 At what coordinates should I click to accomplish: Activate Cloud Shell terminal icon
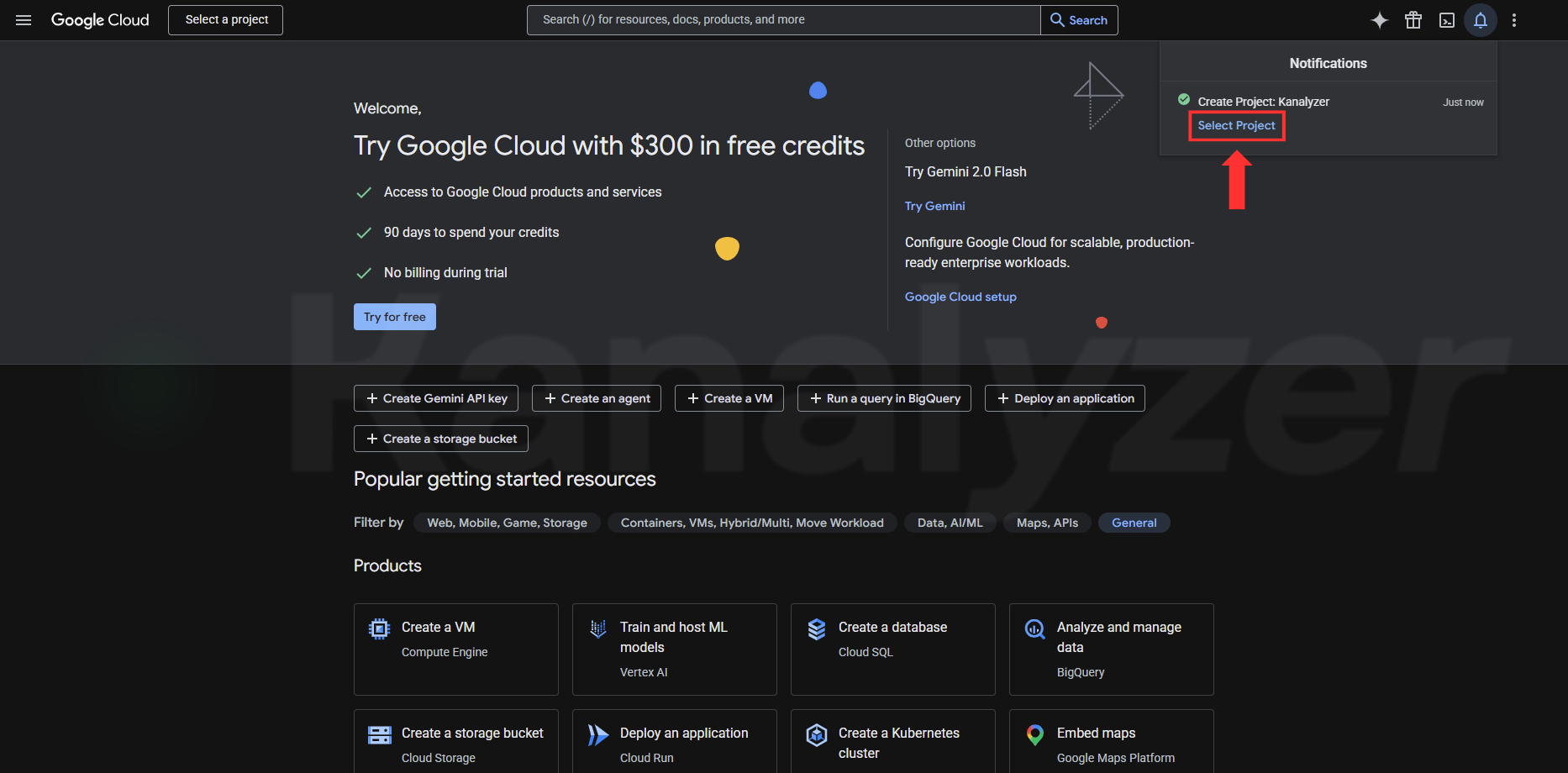(x=1447, y=20)
